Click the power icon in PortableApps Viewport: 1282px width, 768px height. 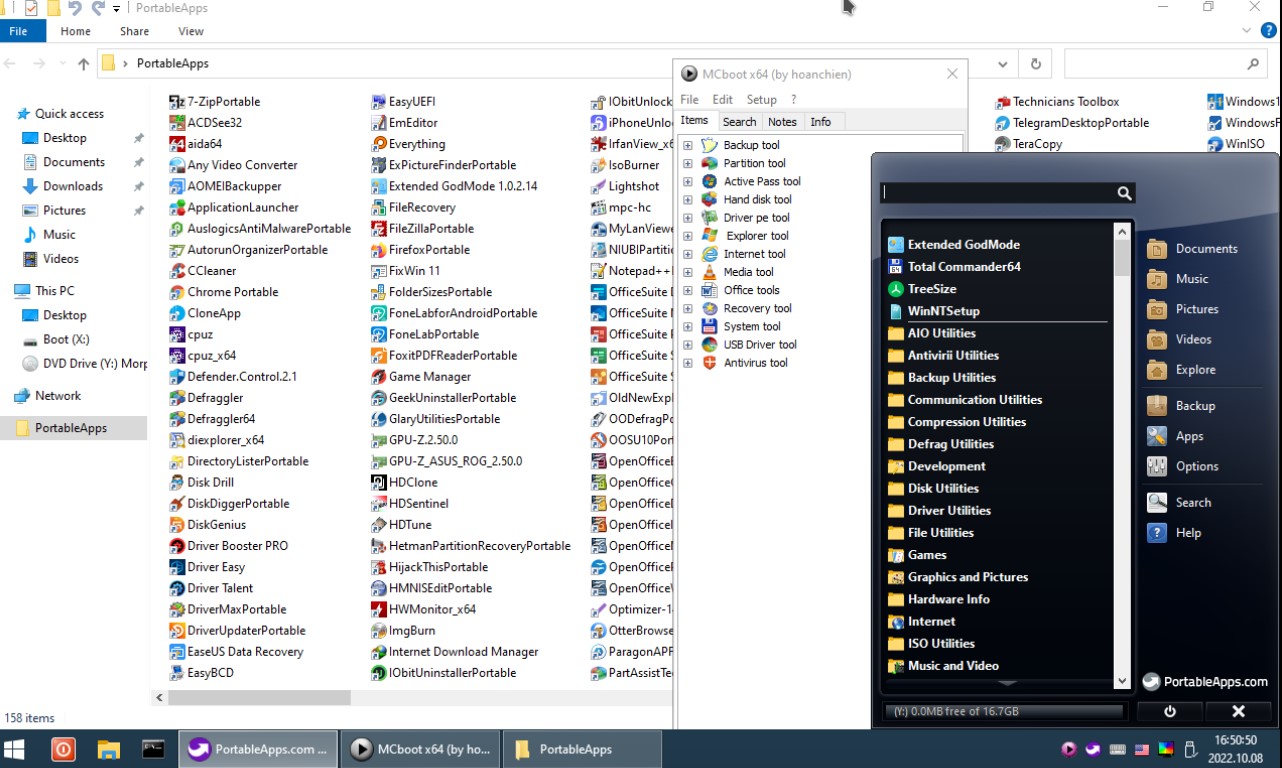[x=1169, y=711]
